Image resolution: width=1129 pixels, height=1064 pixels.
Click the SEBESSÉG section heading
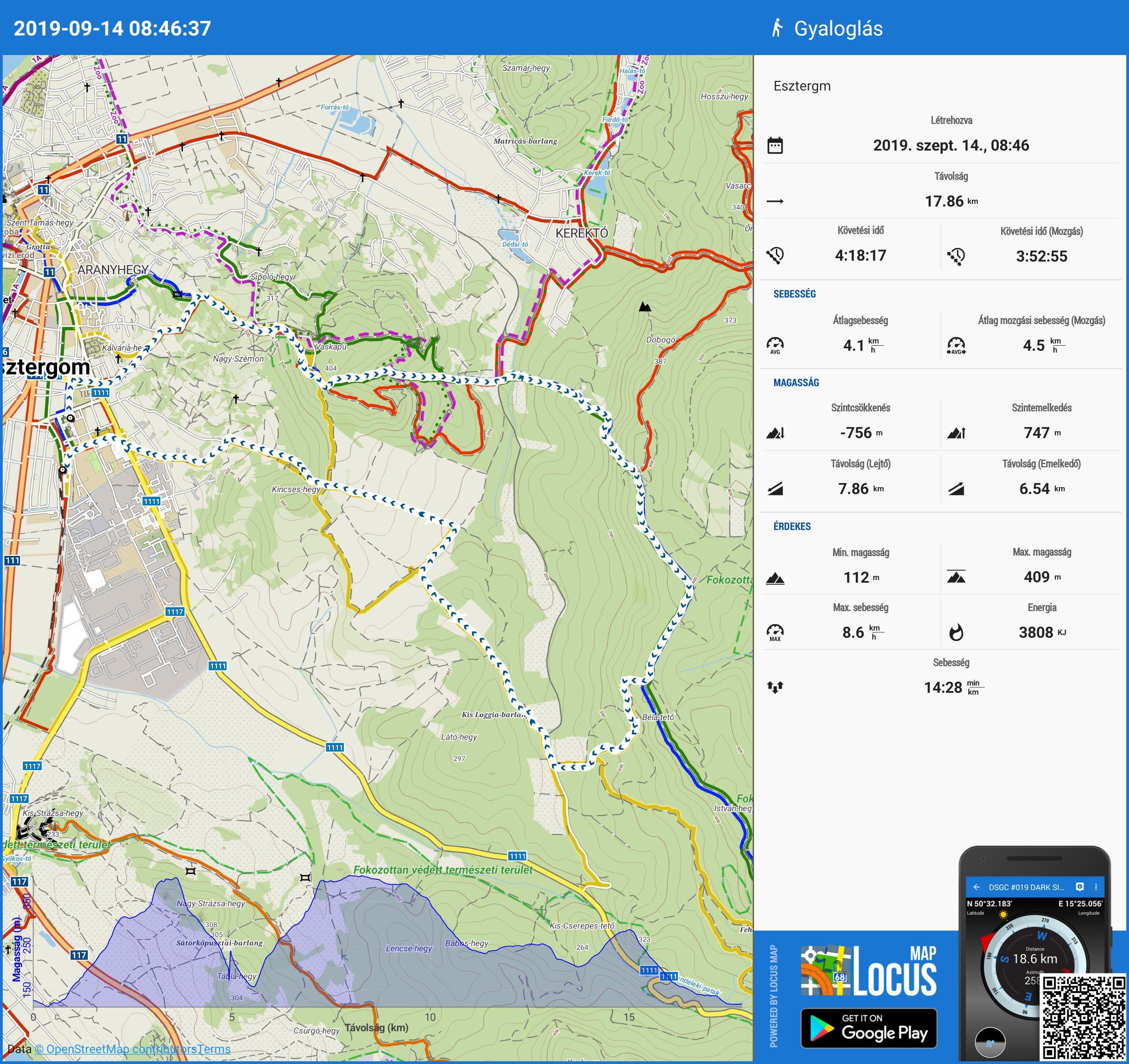(795, 293)
